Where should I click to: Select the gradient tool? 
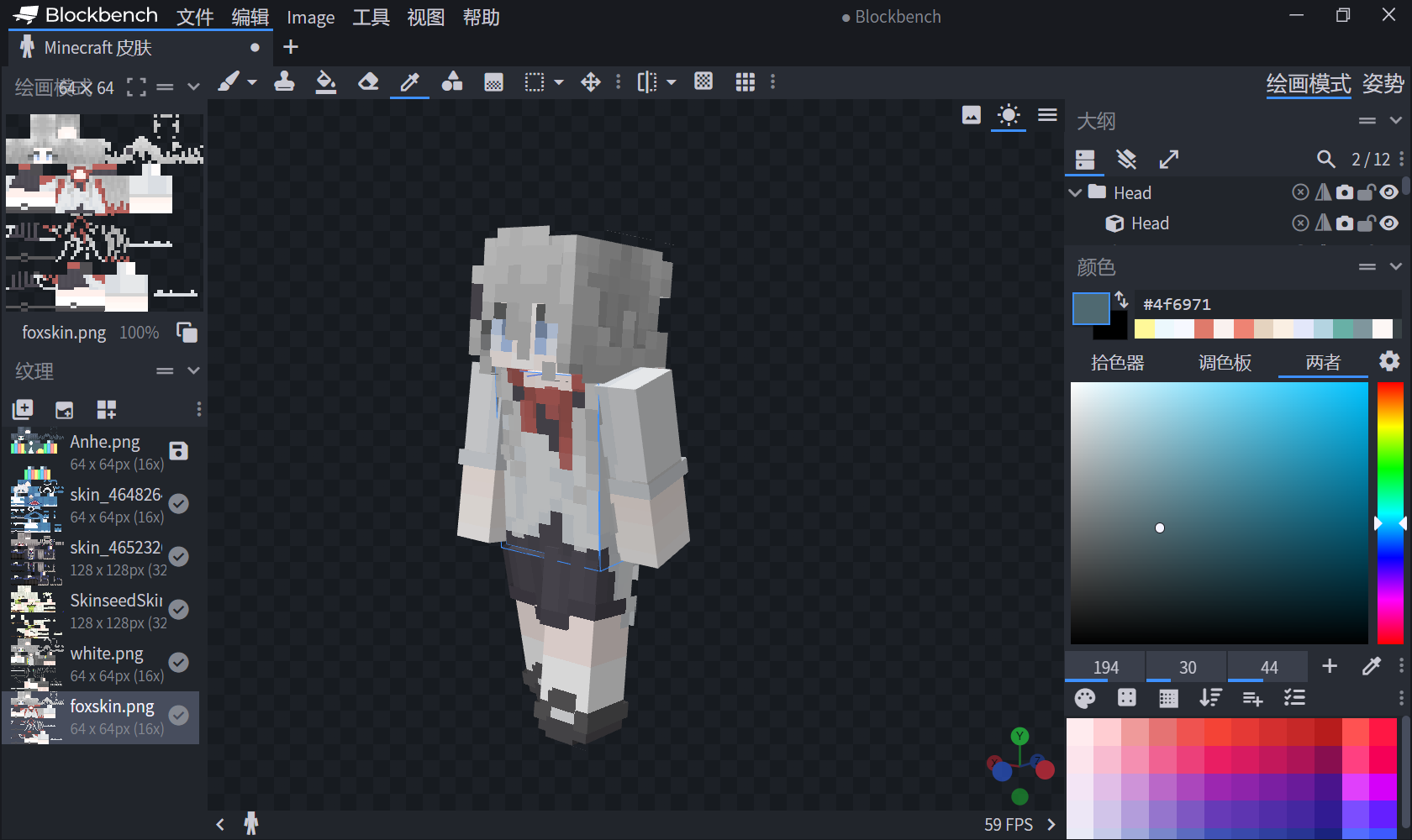click(x=493, y=81)
